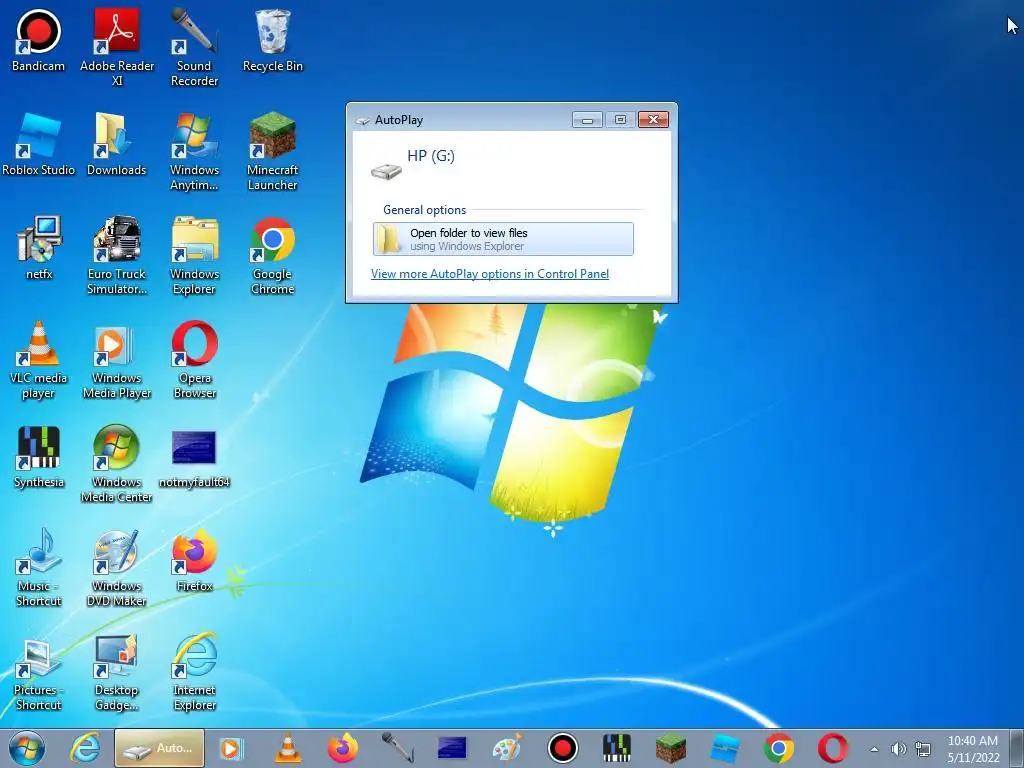Select notmyfault64 desktop icon
This screenshot has height=768, width=1024.
[195, 456]
